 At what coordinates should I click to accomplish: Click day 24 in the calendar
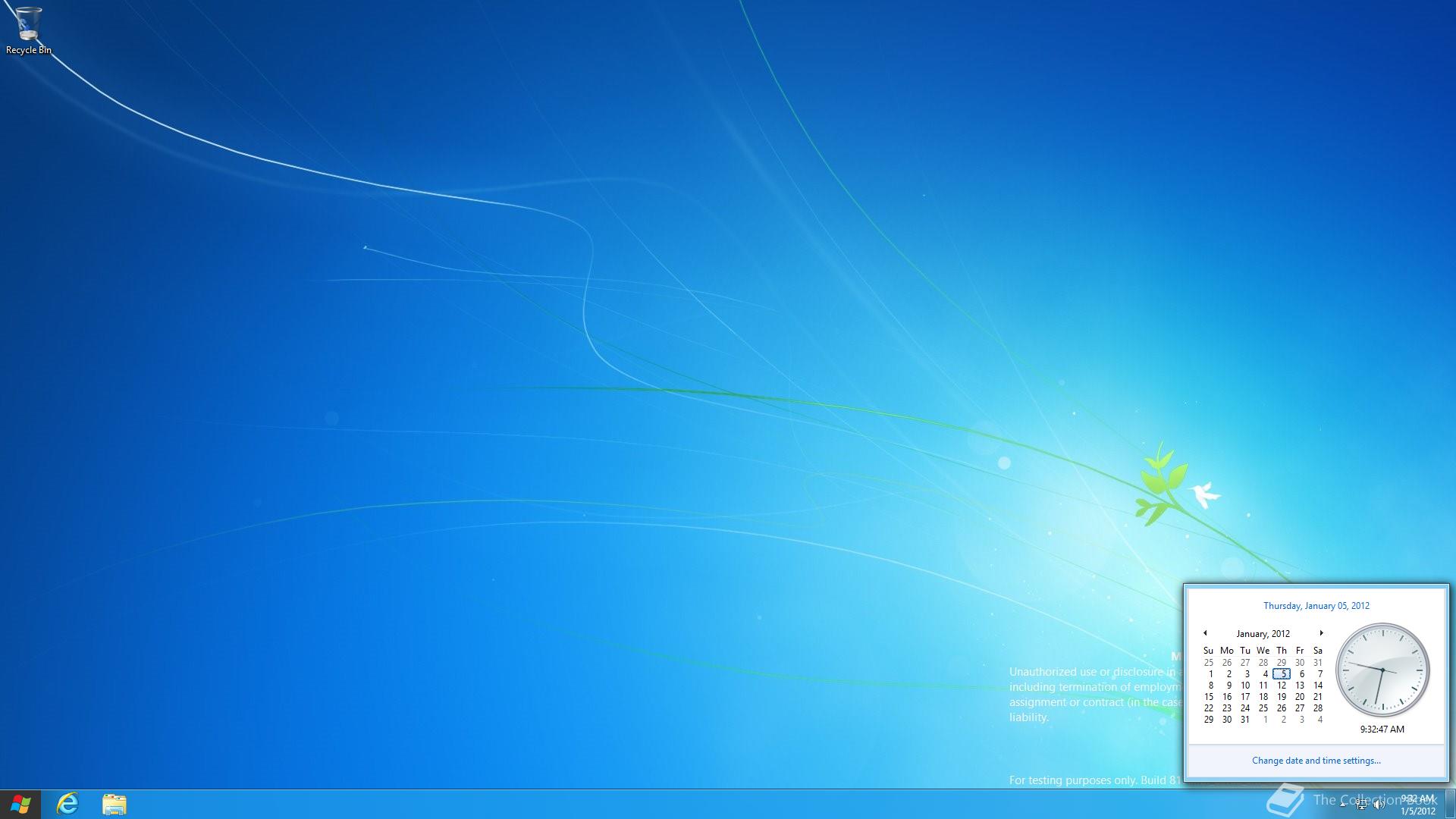click(x=1245, y=708)
